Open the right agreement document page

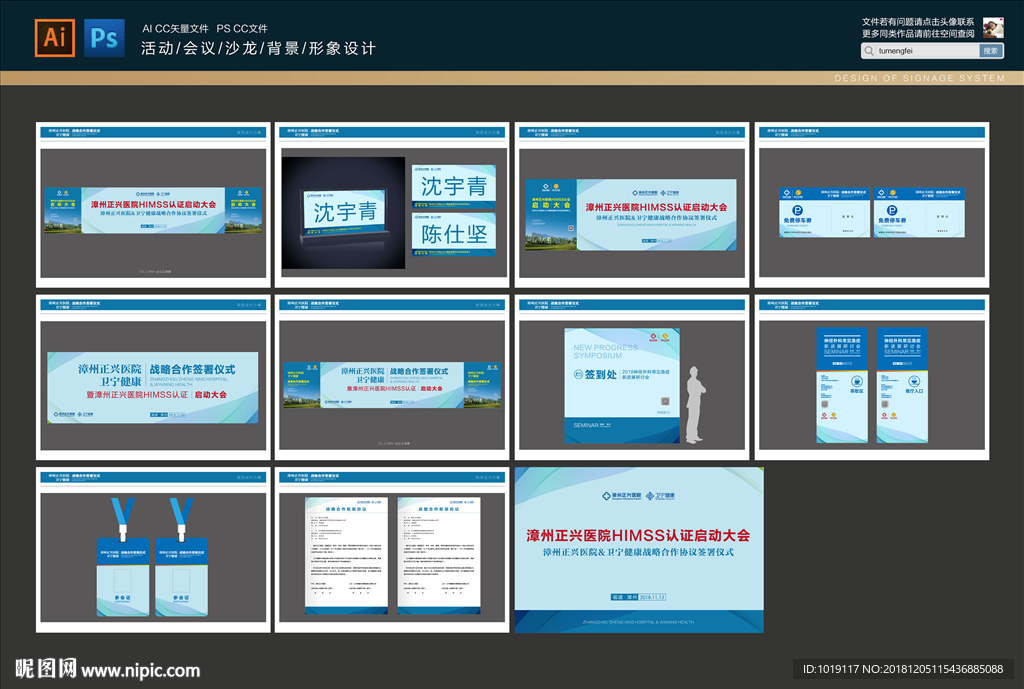click(x=439, y=556)
